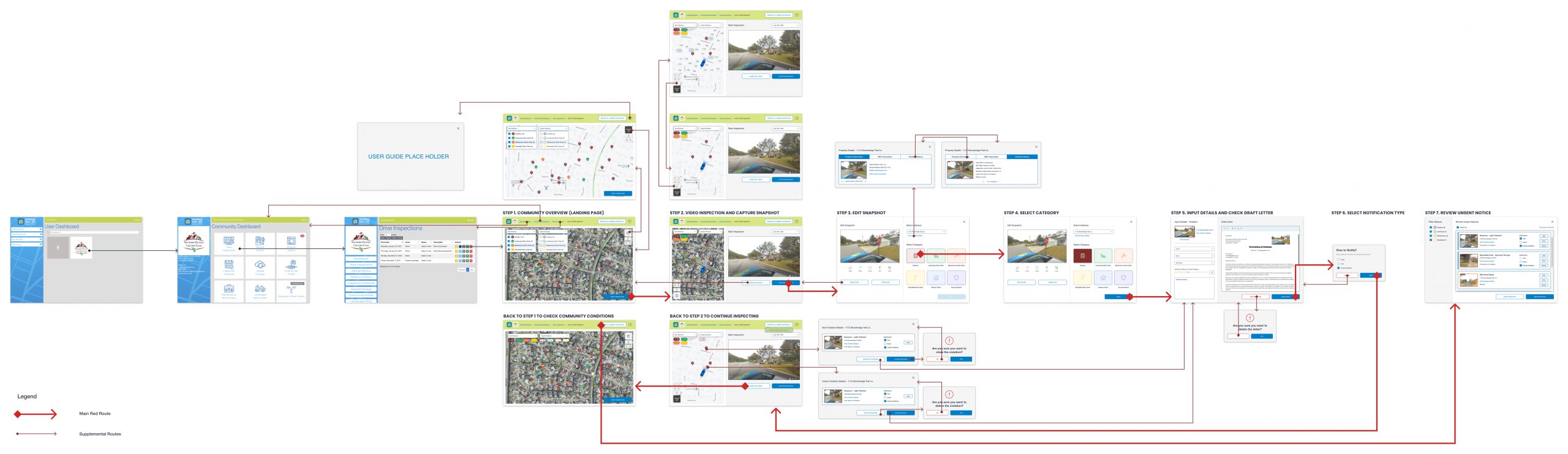This screenshot has width=1568, height=454.
Task: Open Video Inspections tile on Community Dashboard
Action: tap(229, 244)
